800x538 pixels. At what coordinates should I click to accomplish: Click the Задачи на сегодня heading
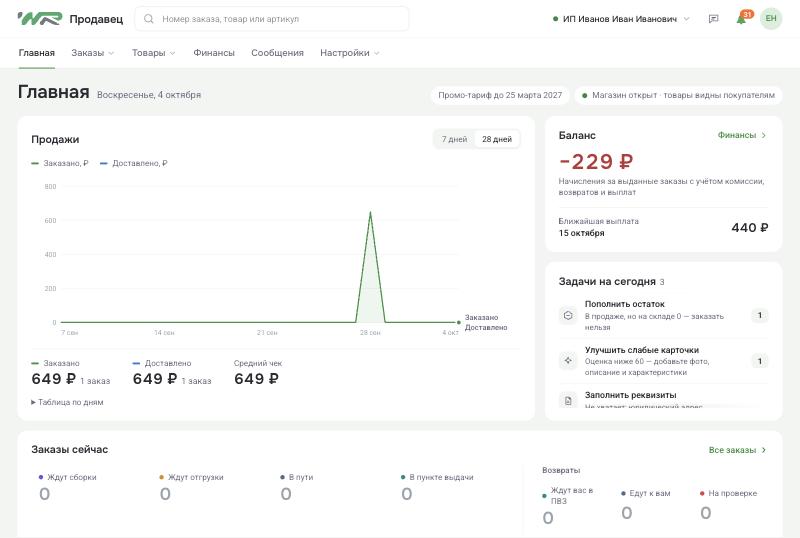point(607,282)
